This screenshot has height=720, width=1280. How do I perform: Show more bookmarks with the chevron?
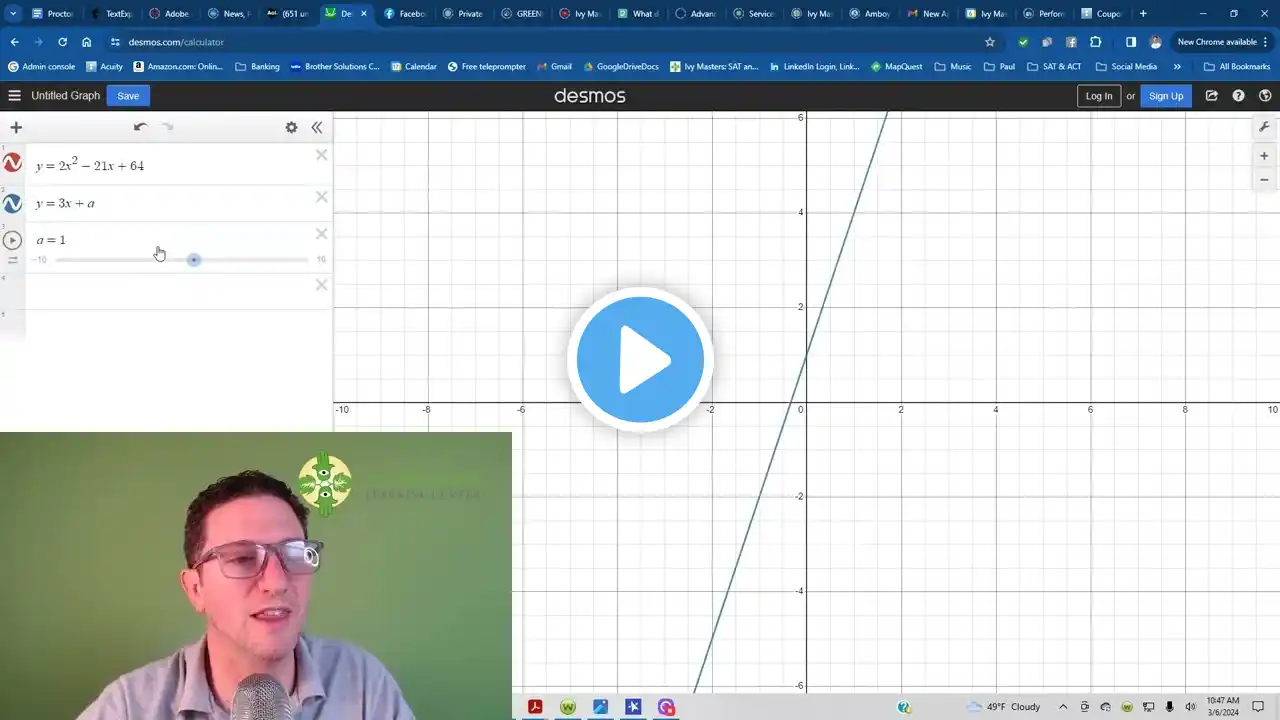tap(1177, 67)
